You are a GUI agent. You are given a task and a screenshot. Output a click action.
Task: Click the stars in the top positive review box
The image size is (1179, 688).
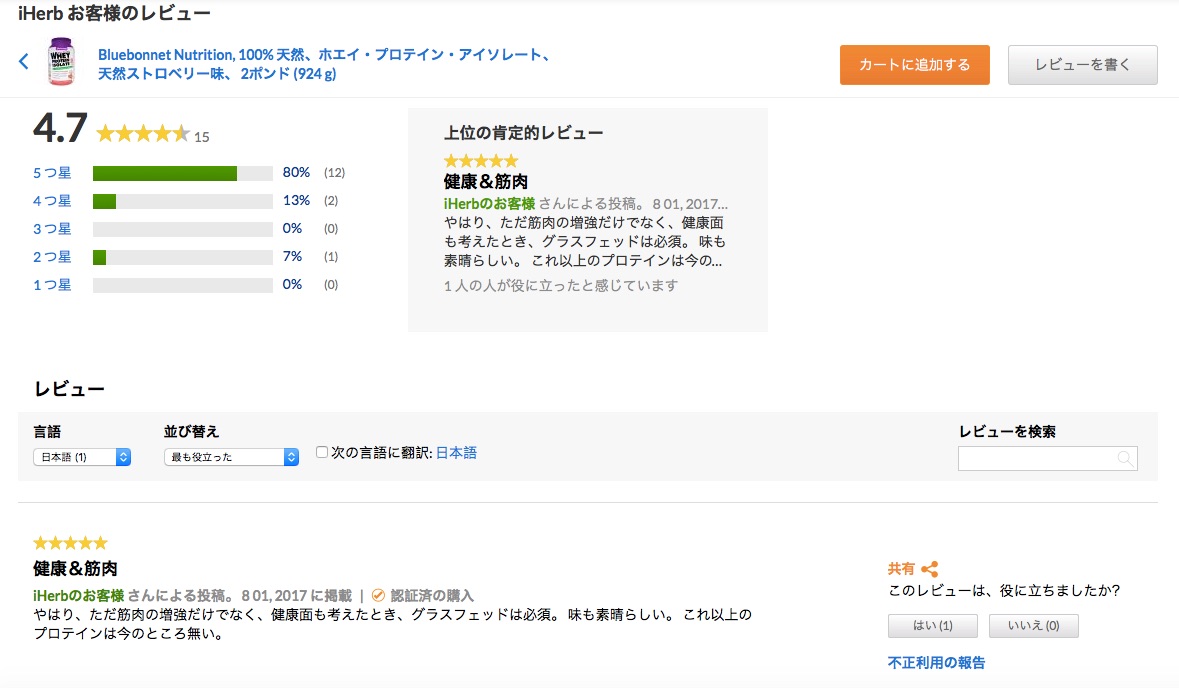(x=481, y=161)
